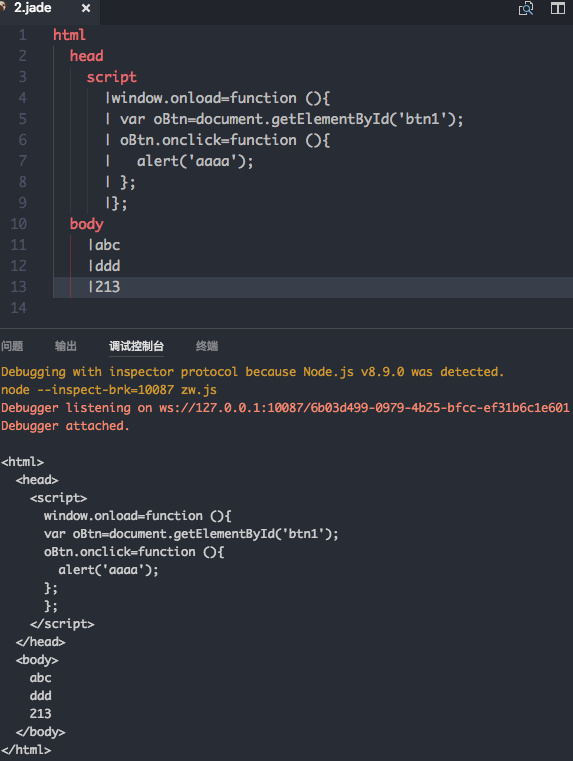
Task: Place the cursor on the 'script' tag line
Action: [x=112, y=77]
